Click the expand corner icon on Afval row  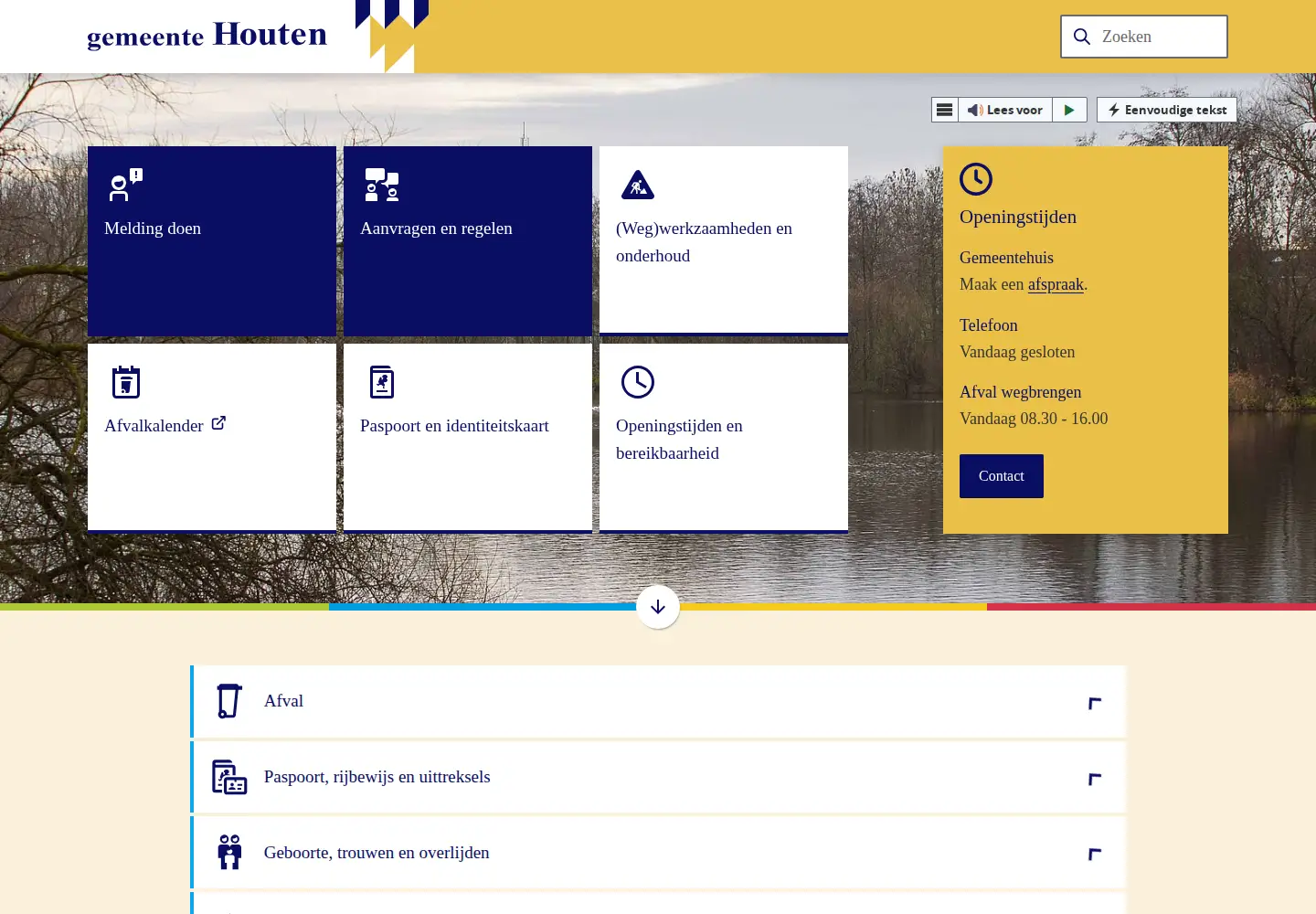pyautogui.click(x=1095, y=703)
